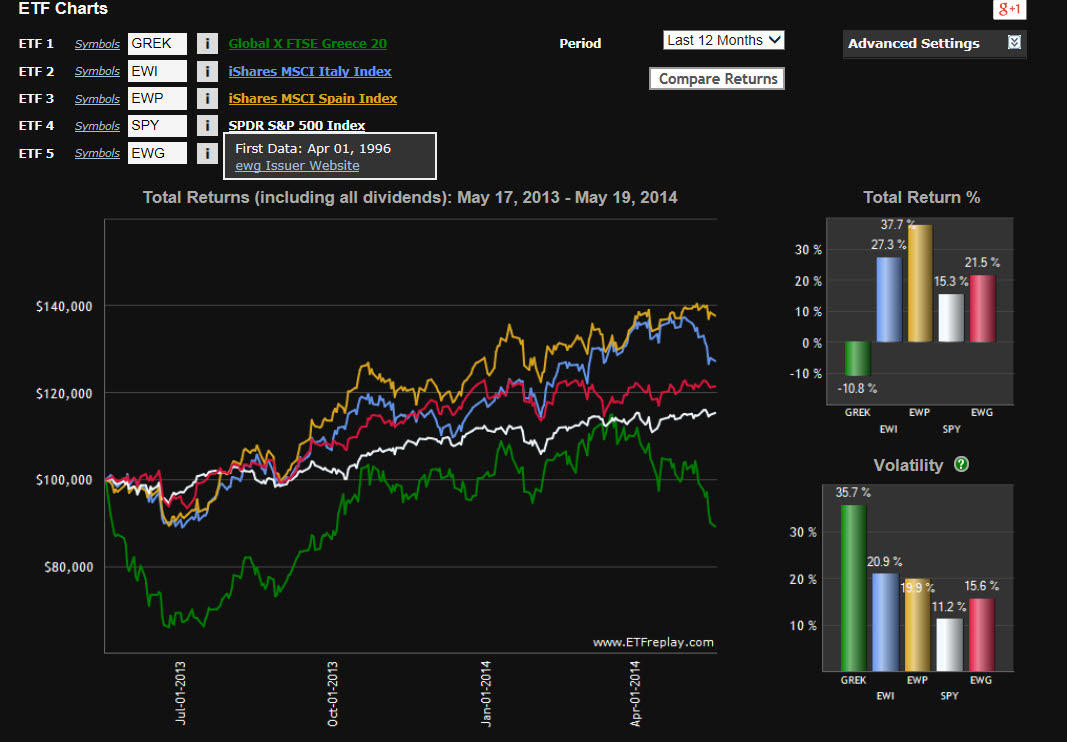Click the info icon for ETF 4 SPY
The image size is (1067, 742).
click(x=206, y=126)
